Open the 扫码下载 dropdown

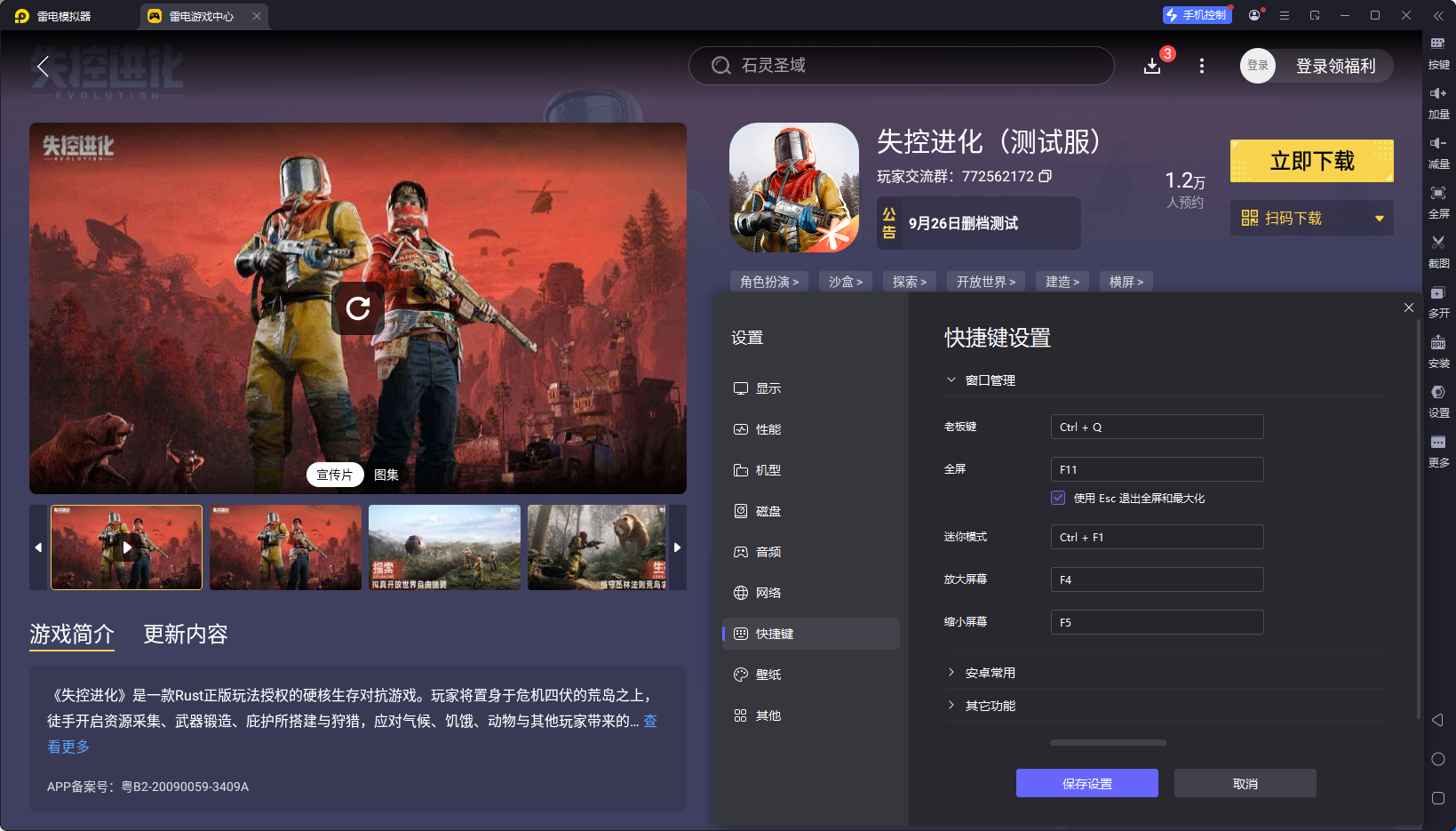coord(1312,218)
